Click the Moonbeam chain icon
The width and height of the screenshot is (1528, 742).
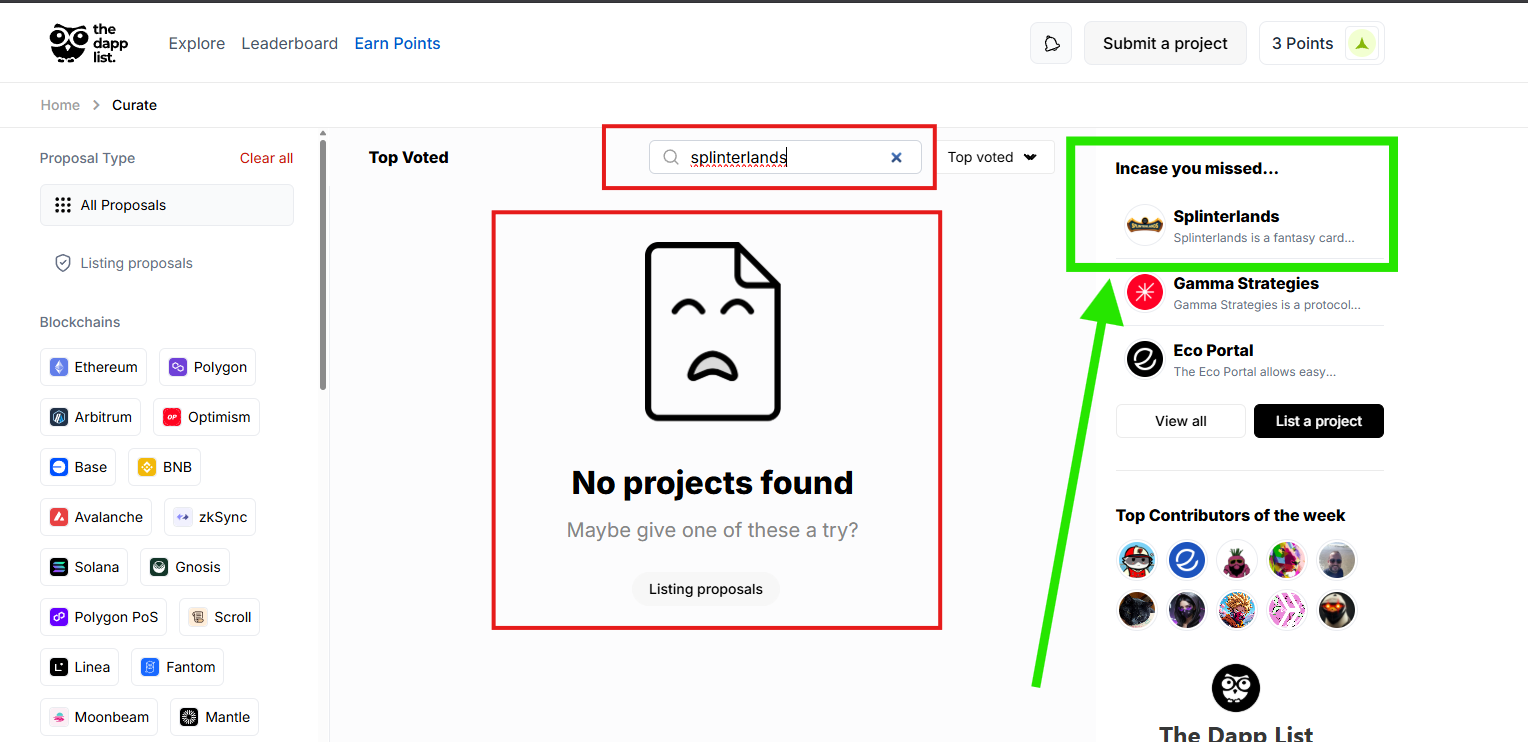coord(59,717)
